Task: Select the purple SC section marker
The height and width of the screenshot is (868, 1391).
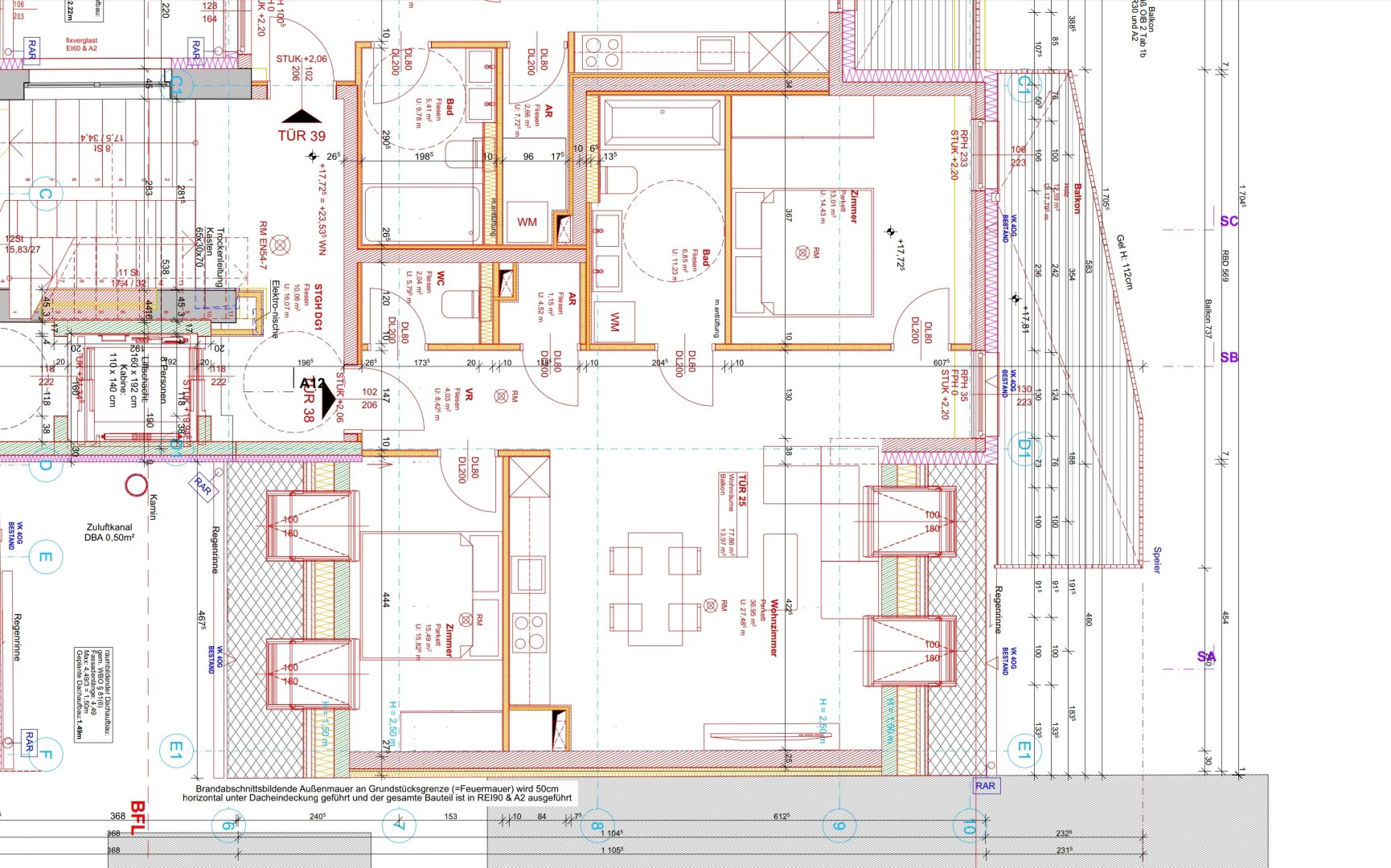Action: click(1229, 221)
